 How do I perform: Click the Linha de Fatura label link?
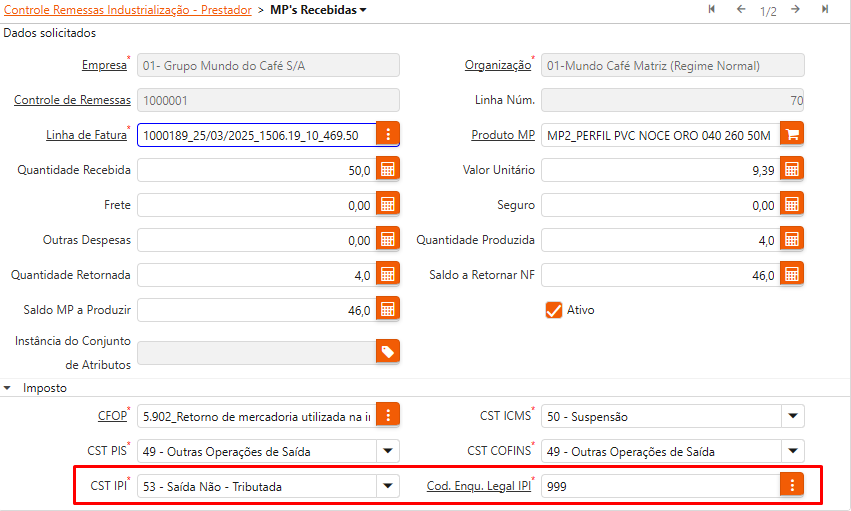click(86, 135)
